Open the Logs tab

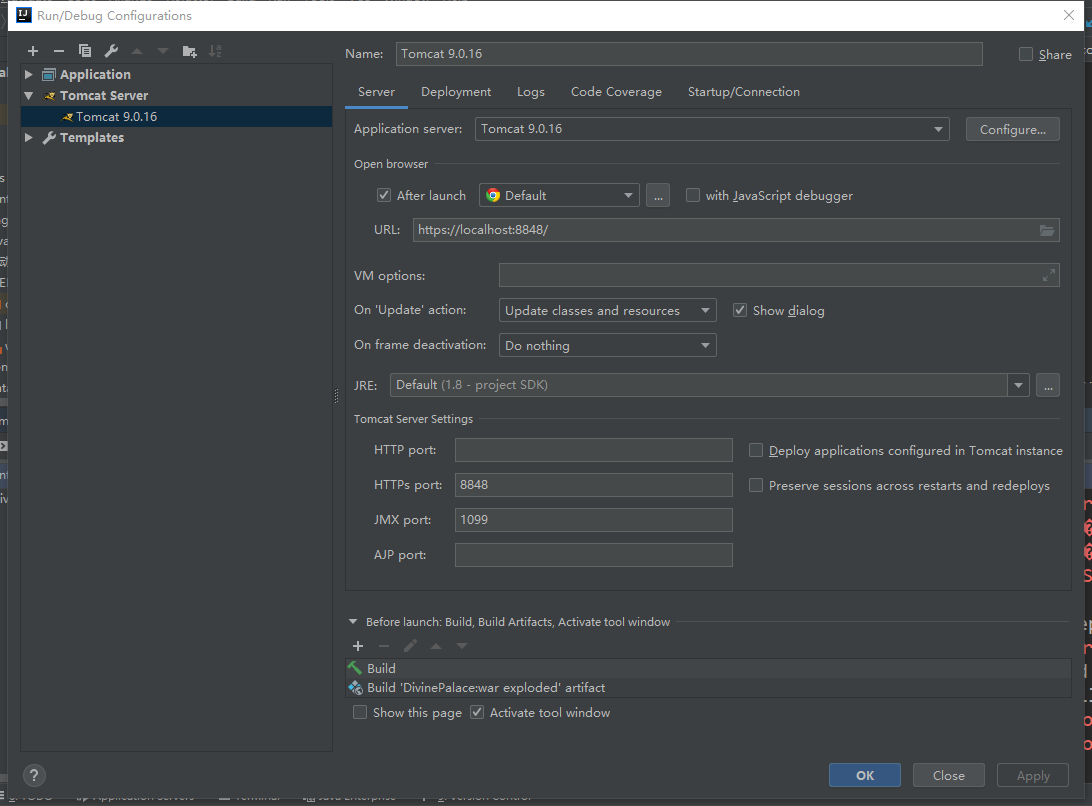point(531,92)
